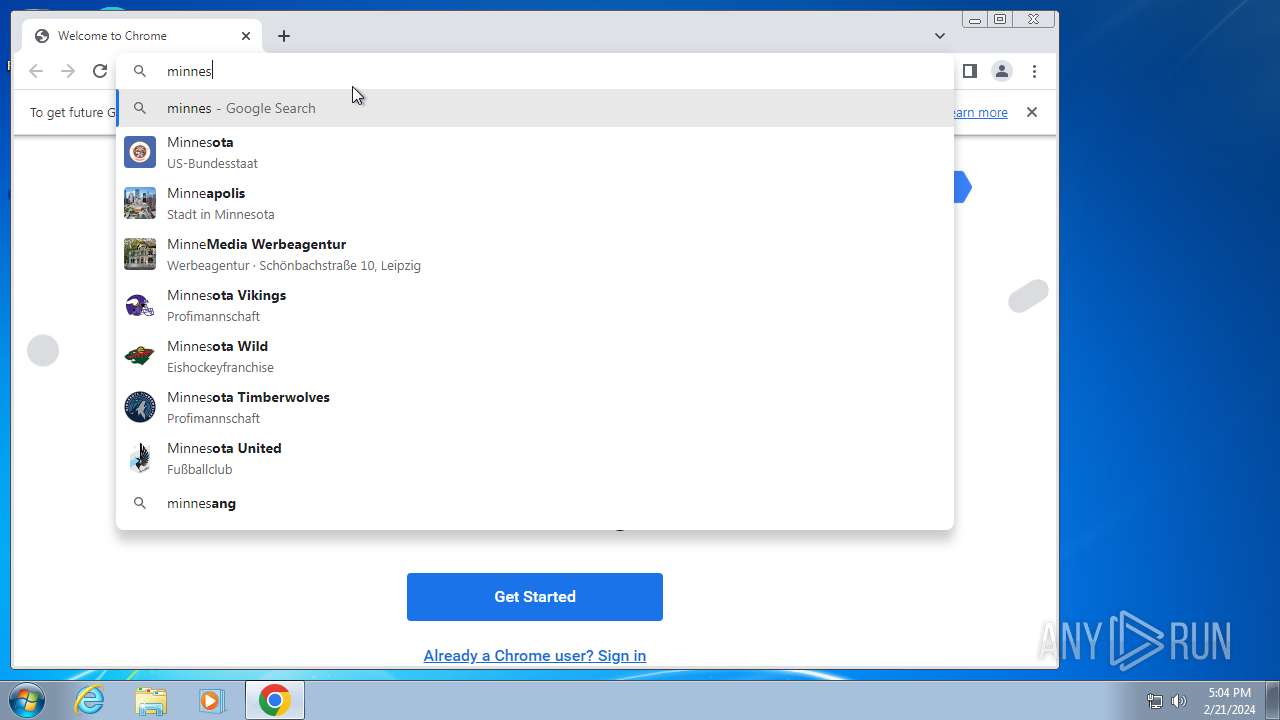Choose the Minneapolis city suggestion
The width and height of the screenshot is (1280, 720).
(535, 203)
